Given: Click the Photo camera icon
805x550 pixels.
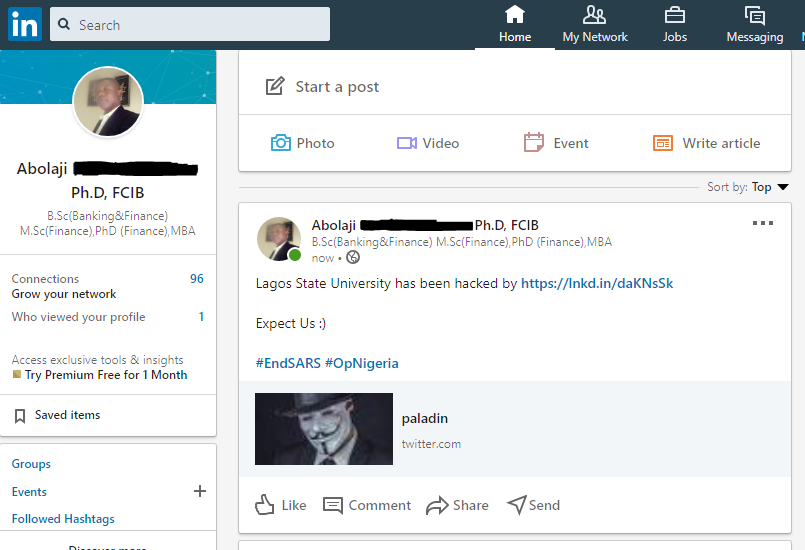Looking at the screenshot, I should click(x=281, y=143).
